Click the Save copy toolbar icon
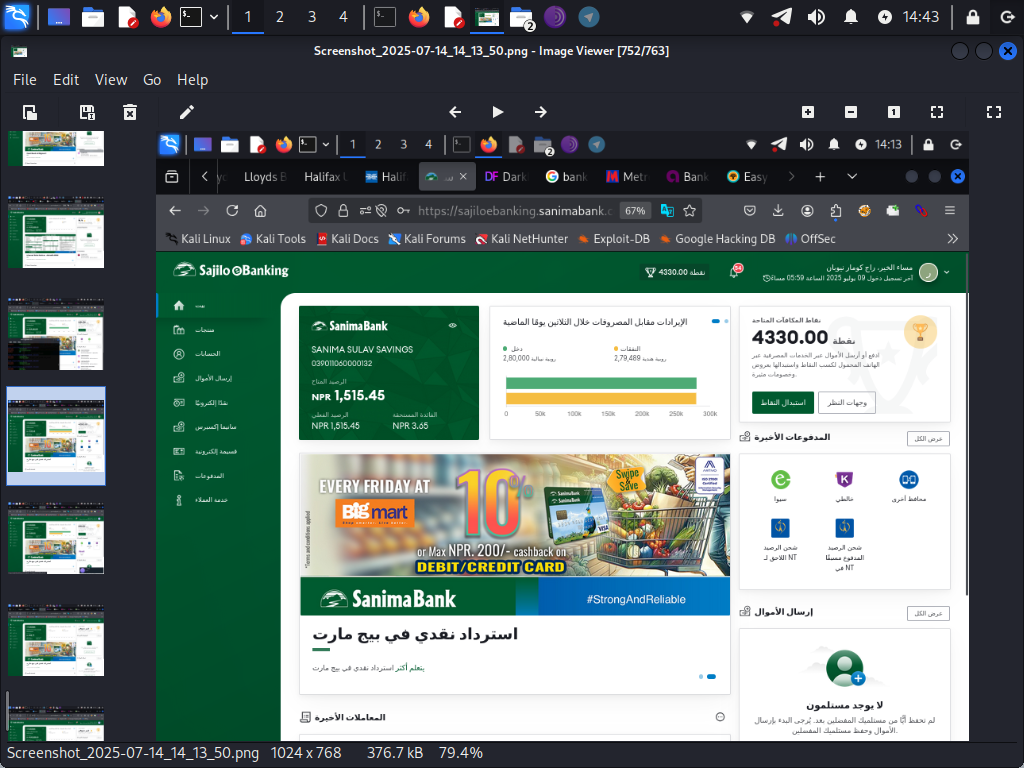 87,112
